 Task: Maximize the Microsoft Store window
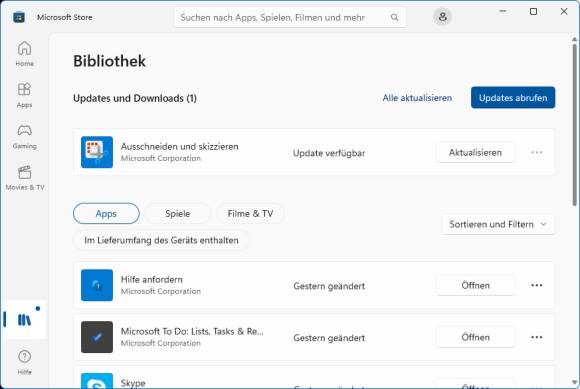[533, 11]
